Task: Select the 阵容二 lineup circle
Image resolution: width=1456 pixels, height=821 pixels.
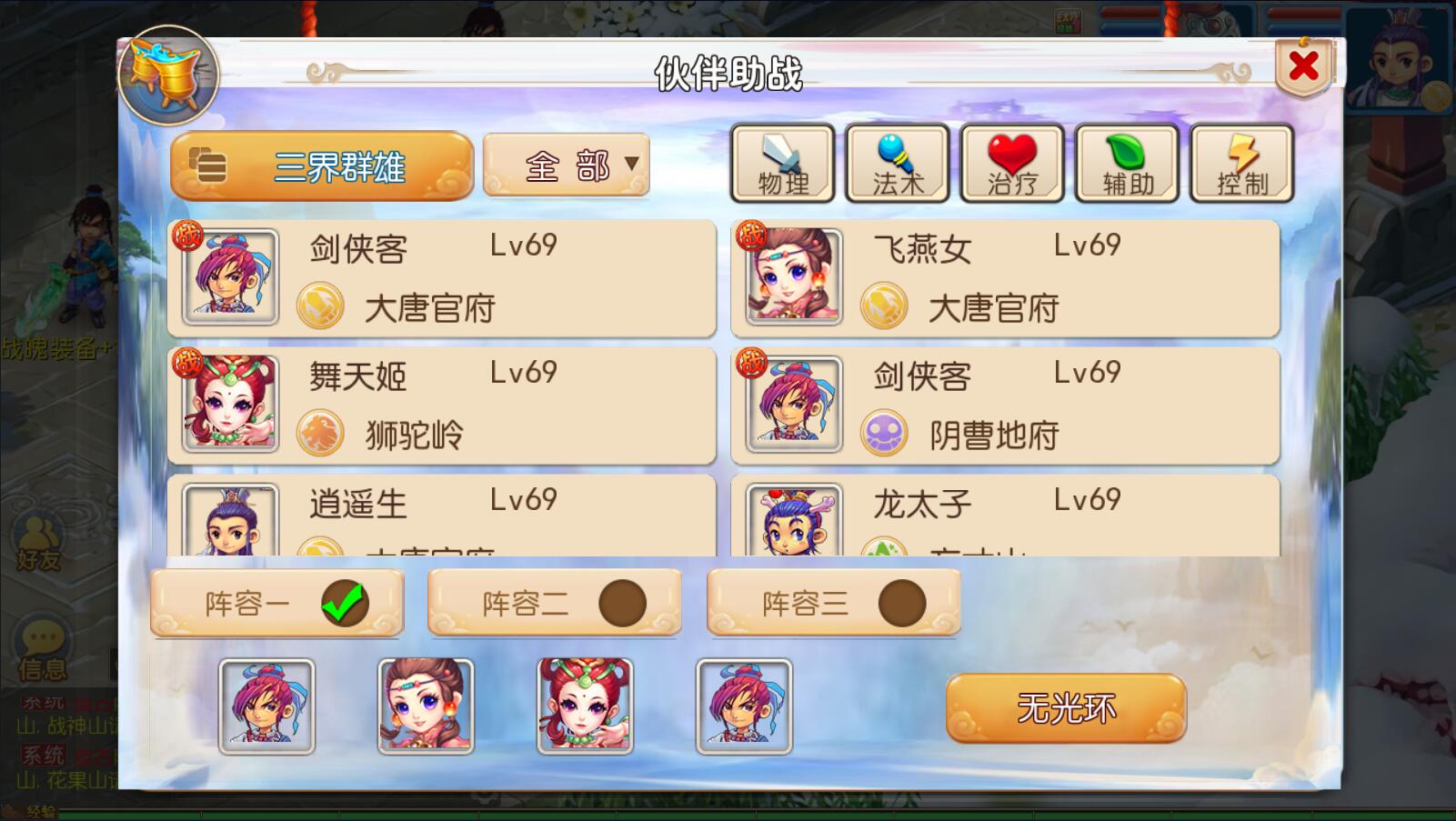Action: pyautogui.click(x=622, y=604)
